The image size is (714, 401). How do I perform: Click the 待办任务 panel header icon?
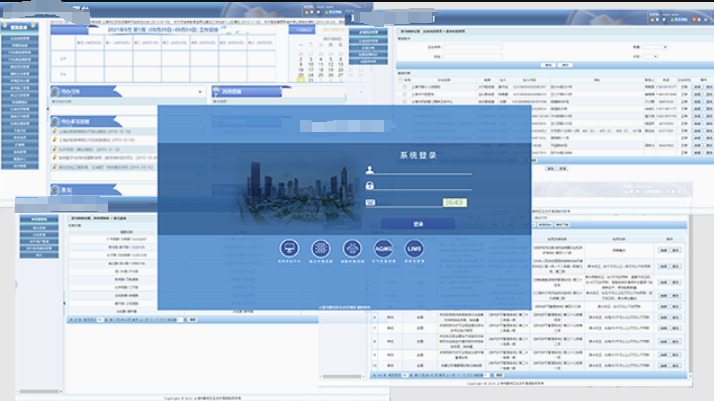coord(53,93)
